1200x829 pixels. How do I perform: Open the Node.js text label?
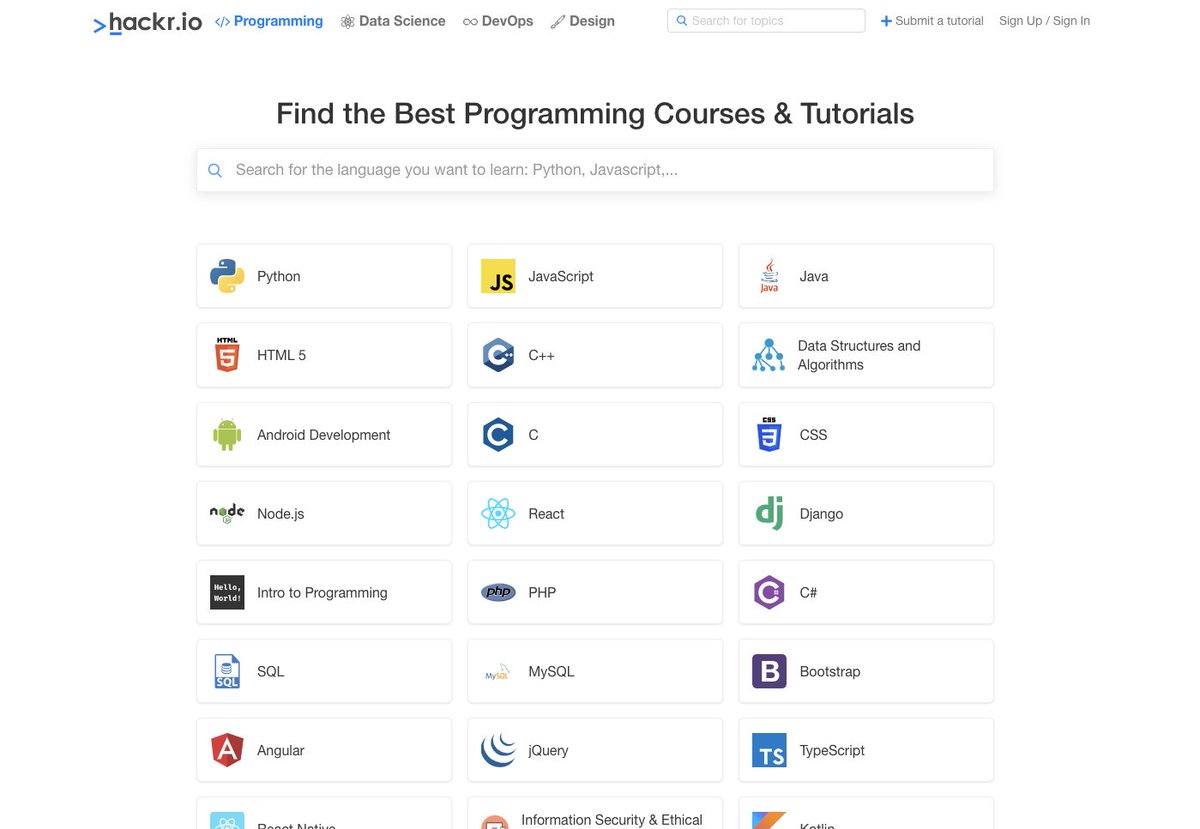(281, 513)
